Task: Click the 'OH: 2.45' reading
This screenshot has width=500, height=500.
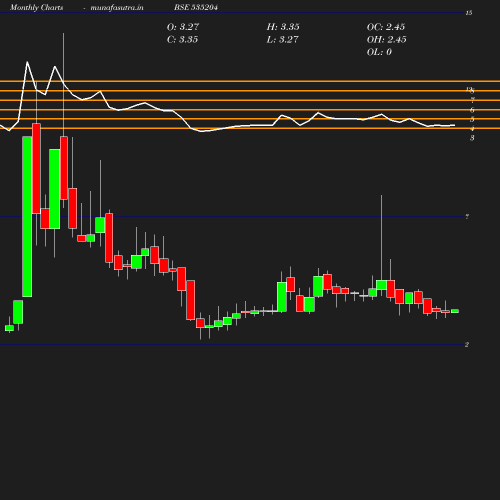Action: [x=387, y=40]
